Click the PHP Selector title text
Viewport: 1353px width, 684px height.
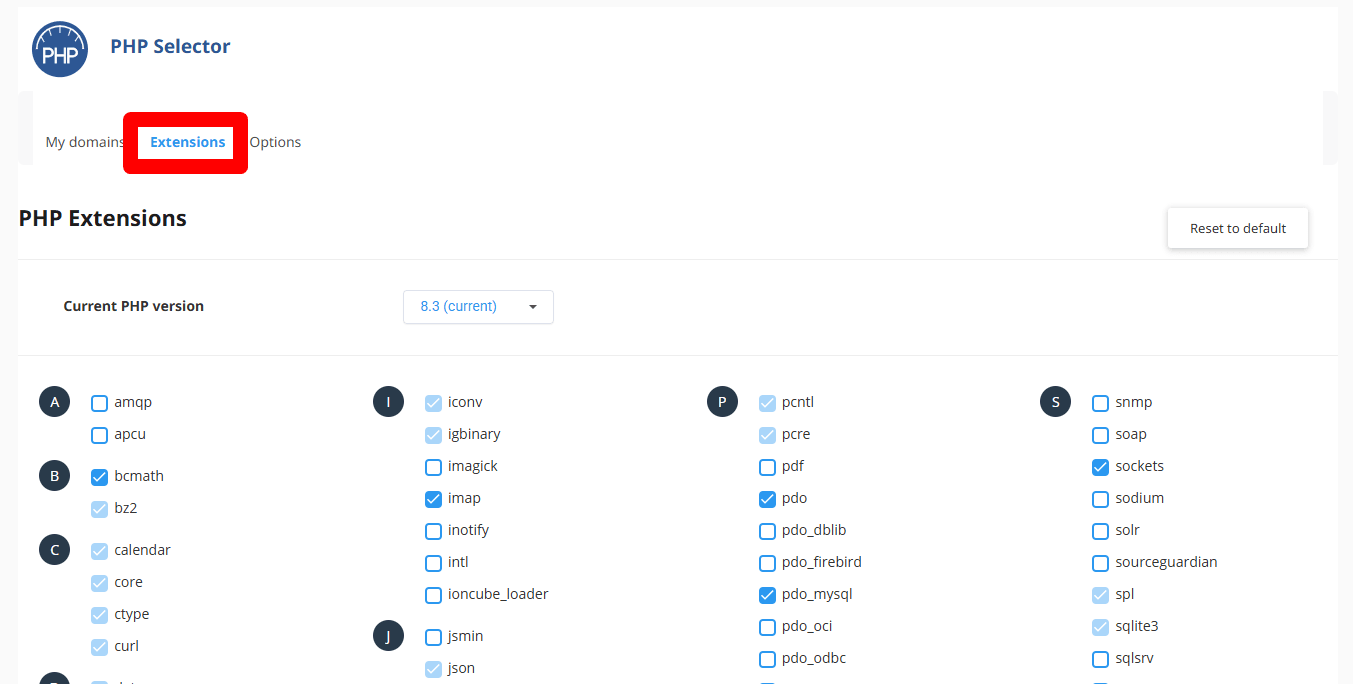coord(170,46)
